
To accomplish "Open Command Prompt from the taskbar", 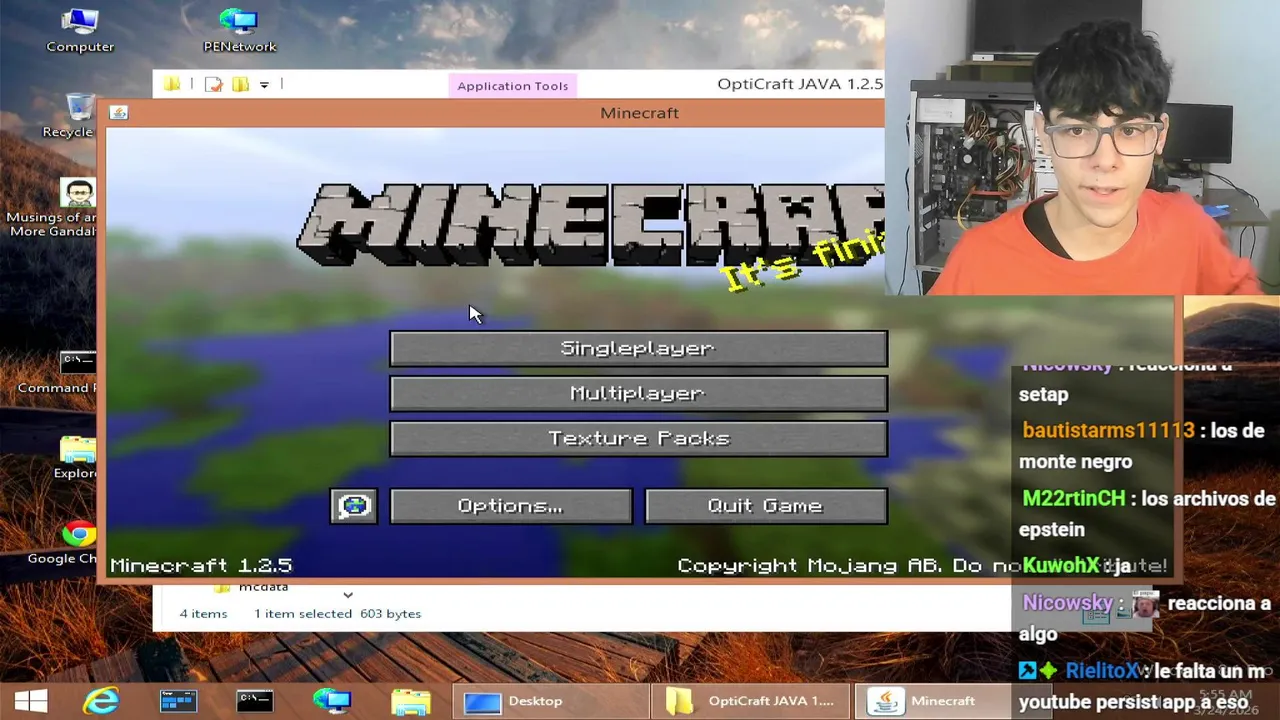I will click(x=254, y=701).
